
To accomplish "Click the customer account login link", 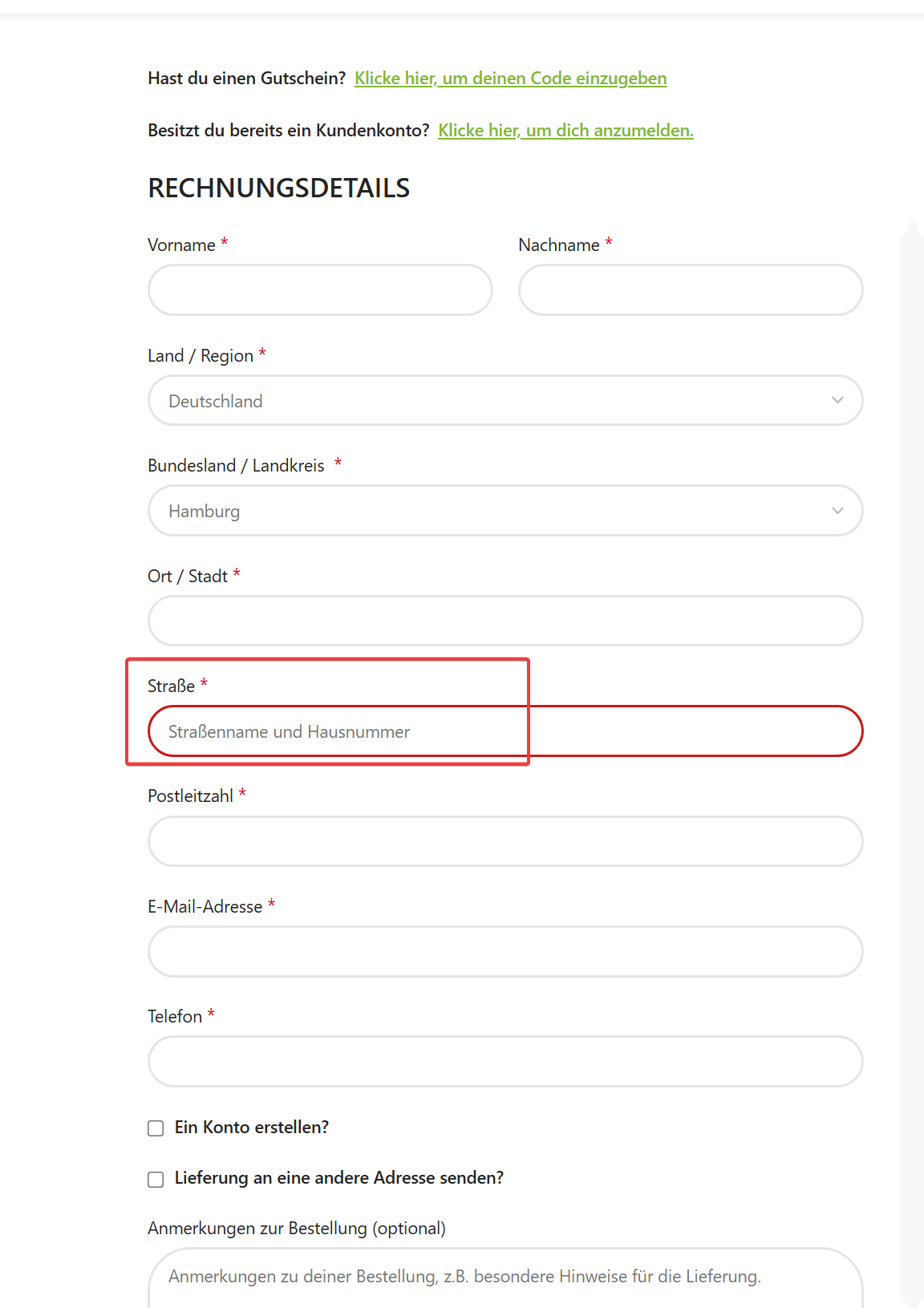I will click(565, 131).
